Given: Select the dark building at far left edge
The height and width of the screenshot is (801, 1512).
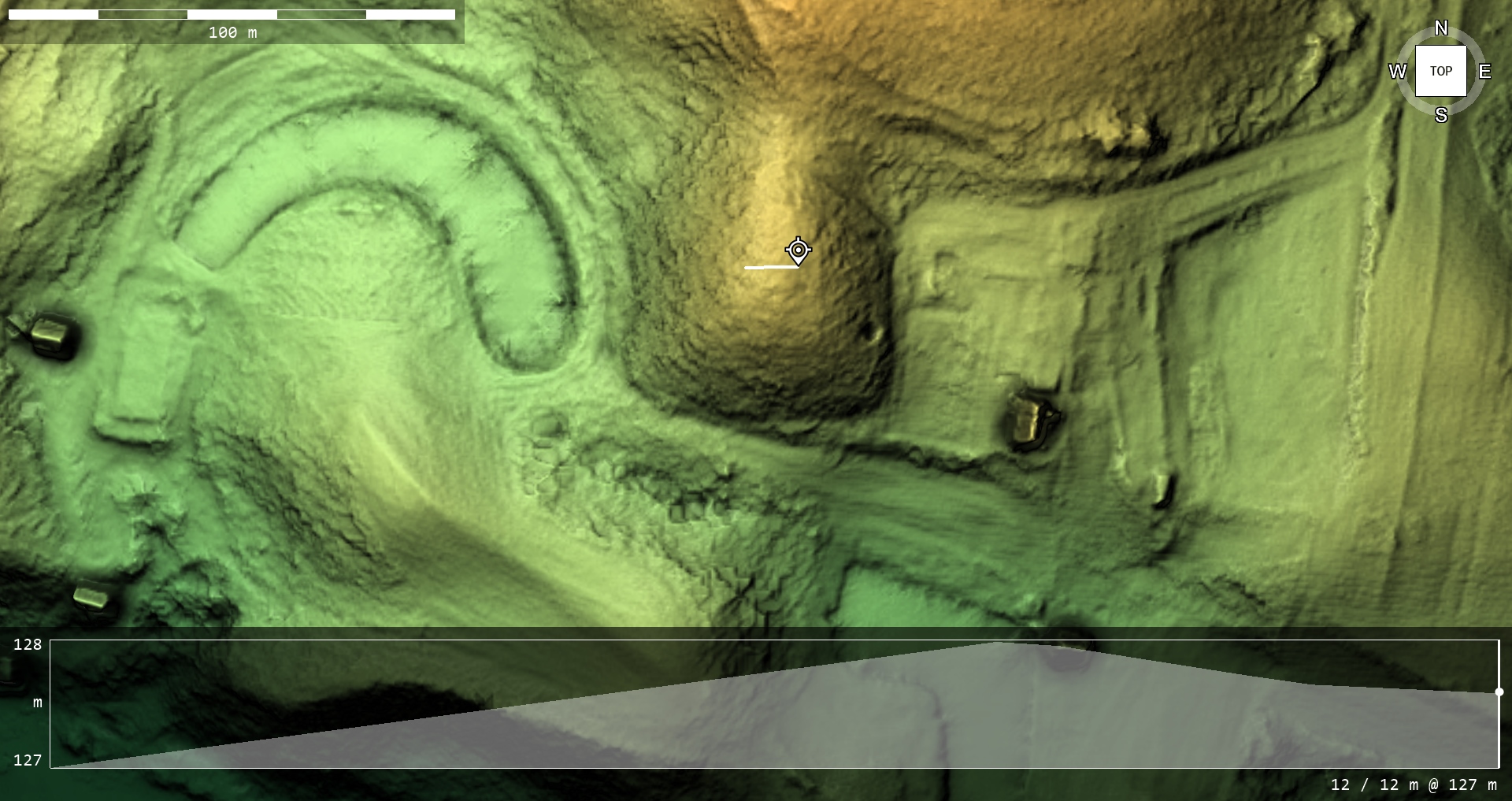Looking at the screenshot, I should (x=52, y=336).
